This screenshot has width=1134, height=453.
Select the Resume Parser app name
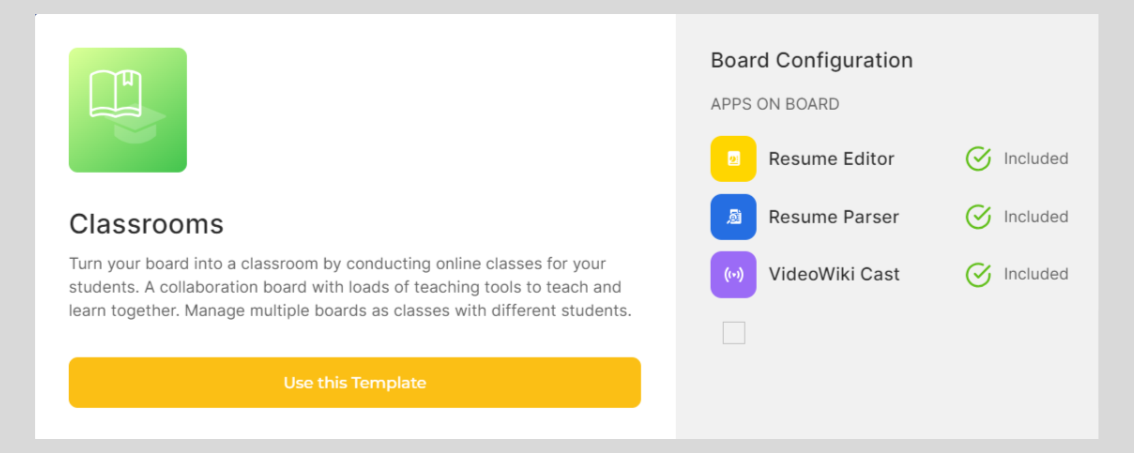click(x=833, y=217)
